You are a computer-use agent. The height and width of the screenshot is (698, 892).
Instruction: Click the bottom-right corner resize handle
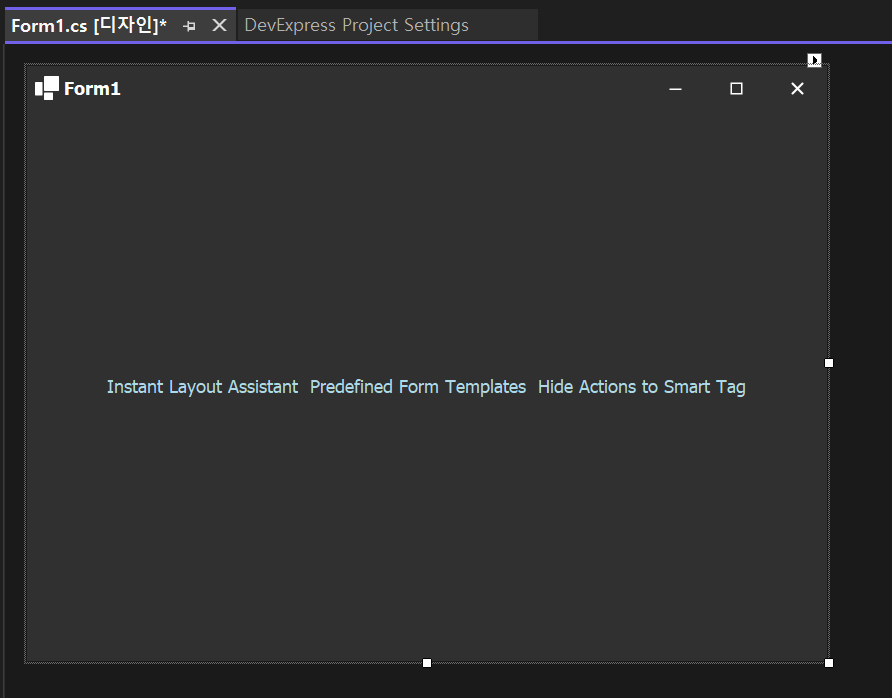point(829,663)
